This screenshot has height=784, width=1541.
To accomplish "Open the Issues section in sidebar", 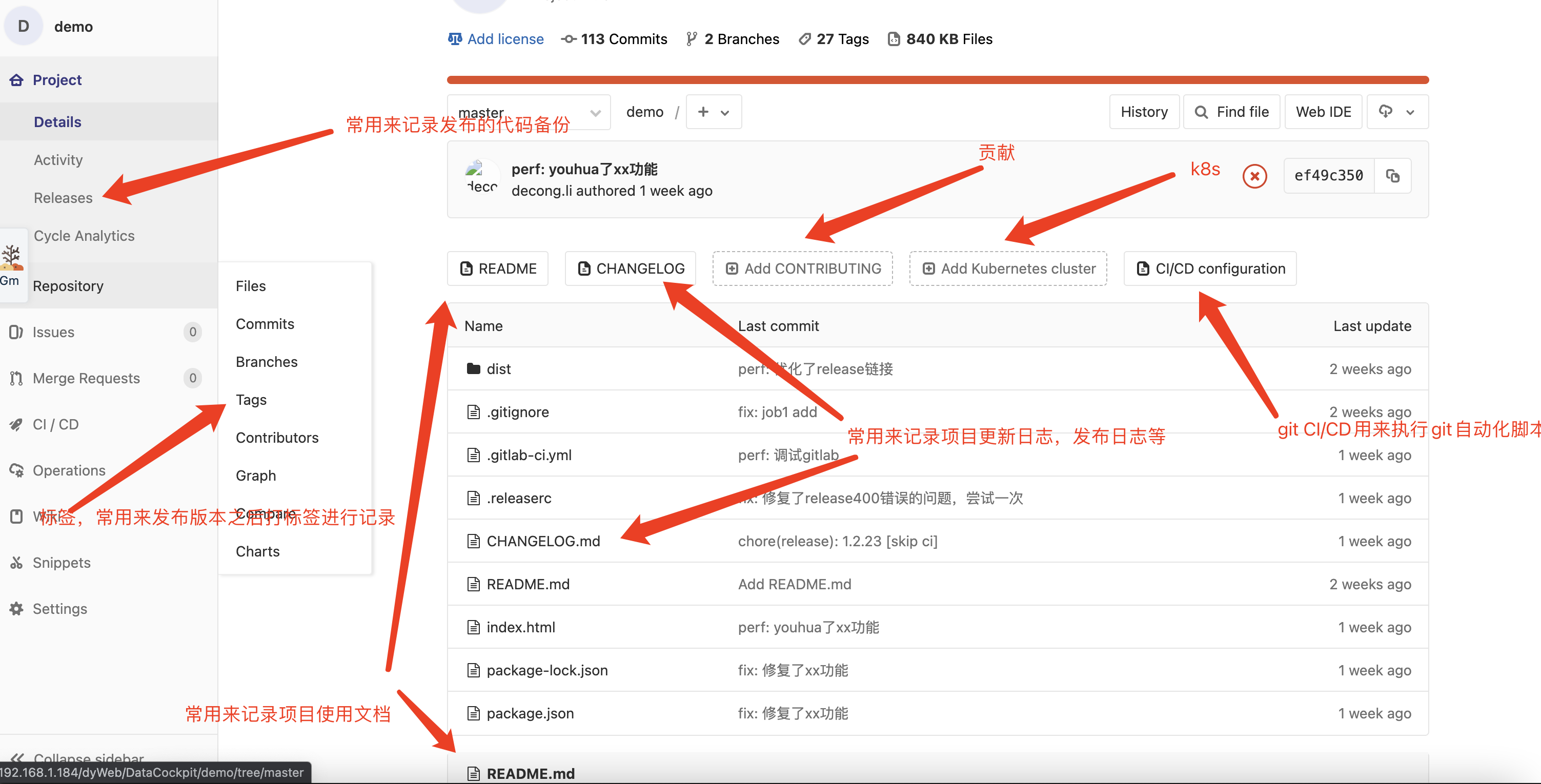I will coord(53,332).
